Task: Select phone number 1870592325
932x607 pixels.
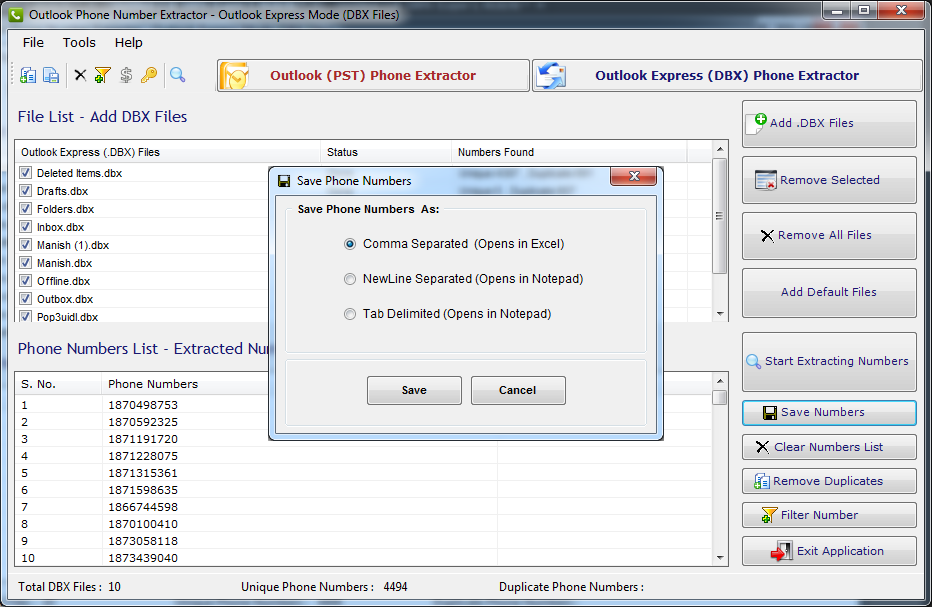Action: coord(143,422)
